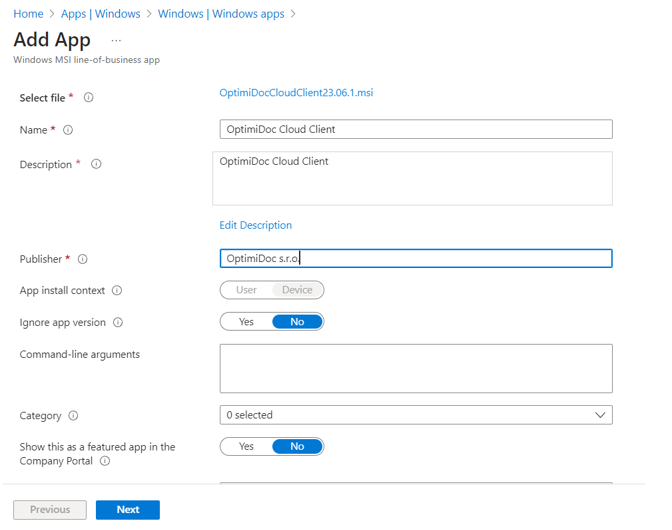Click App install context info icon
This screenshot has width=672, height=530.
(x=117, y=290)
